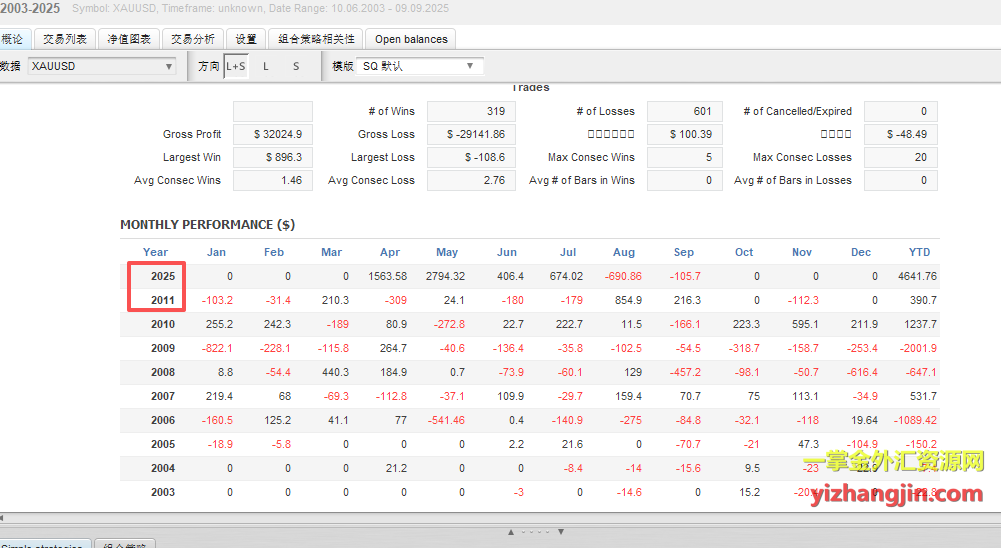
Task: Select the 交易分析 tab
Action: [192, 39]
